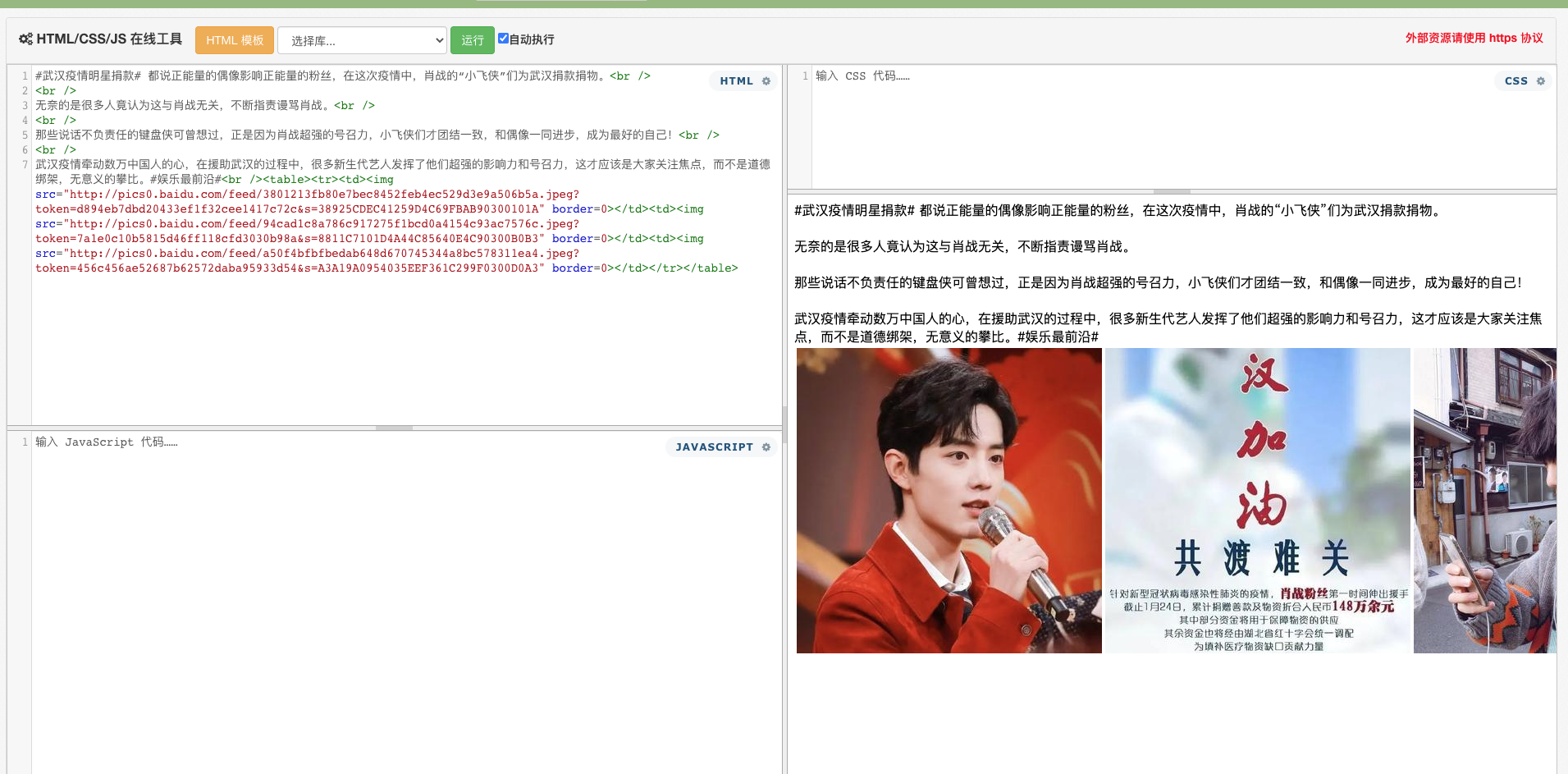Viewport: 1568px width, 774px height.
Task: Click the green 运行 run button
Action: [473, 40]
